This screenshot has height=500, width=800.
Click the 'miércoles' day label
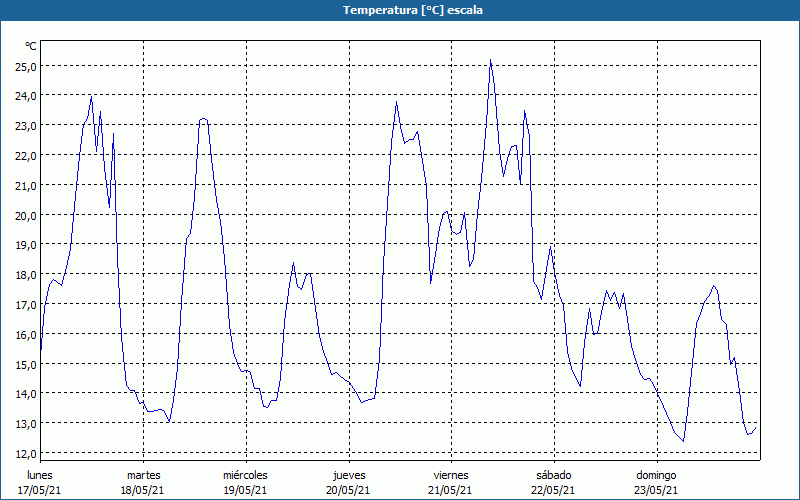click(245, 475)
